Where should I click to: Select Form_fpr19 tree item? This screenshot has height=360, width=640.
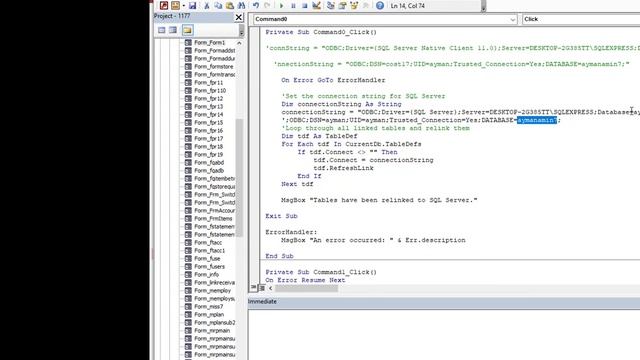[209, 155]
